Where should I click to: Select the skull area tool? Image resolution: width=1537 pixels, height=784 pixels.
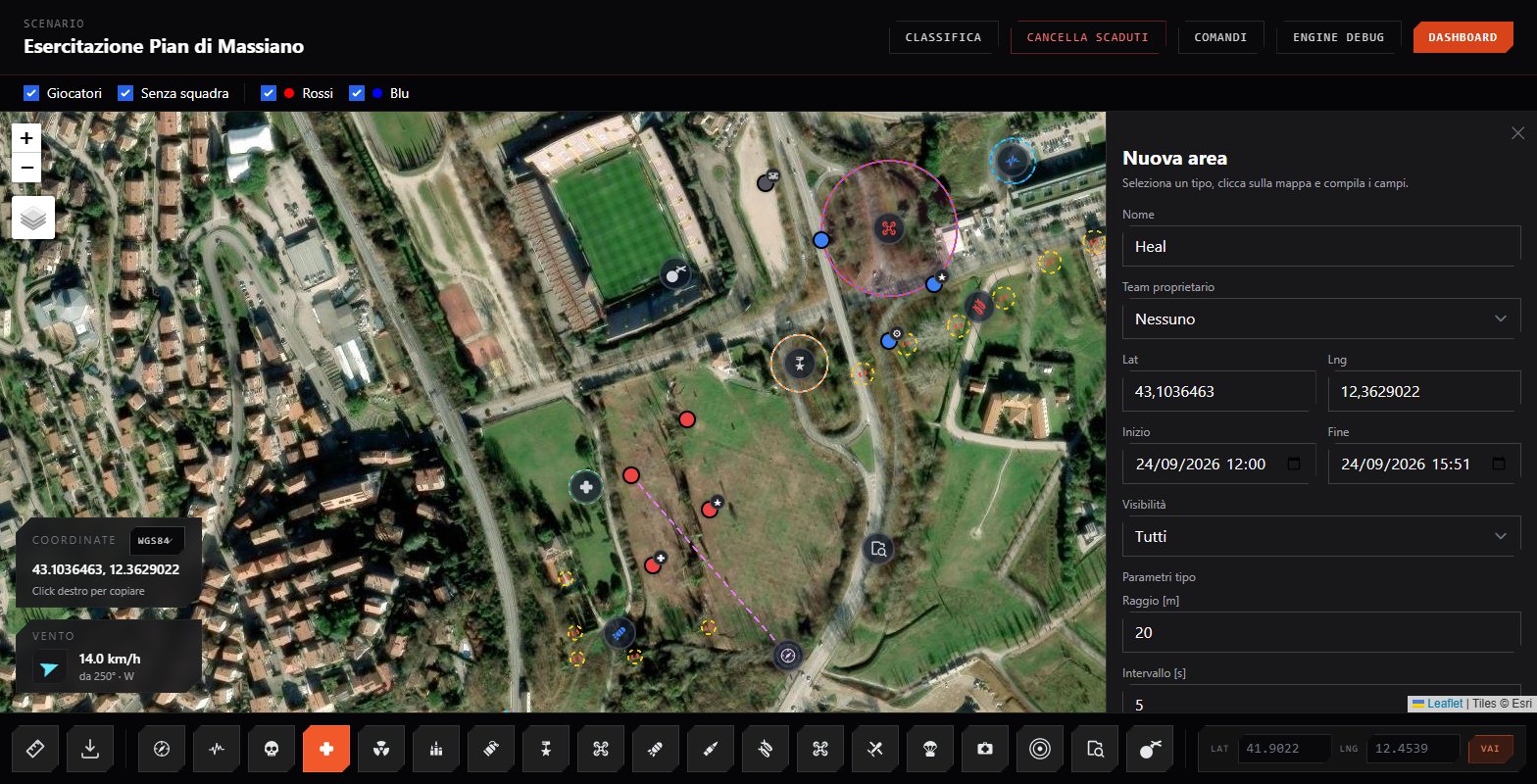pos(272,750)
